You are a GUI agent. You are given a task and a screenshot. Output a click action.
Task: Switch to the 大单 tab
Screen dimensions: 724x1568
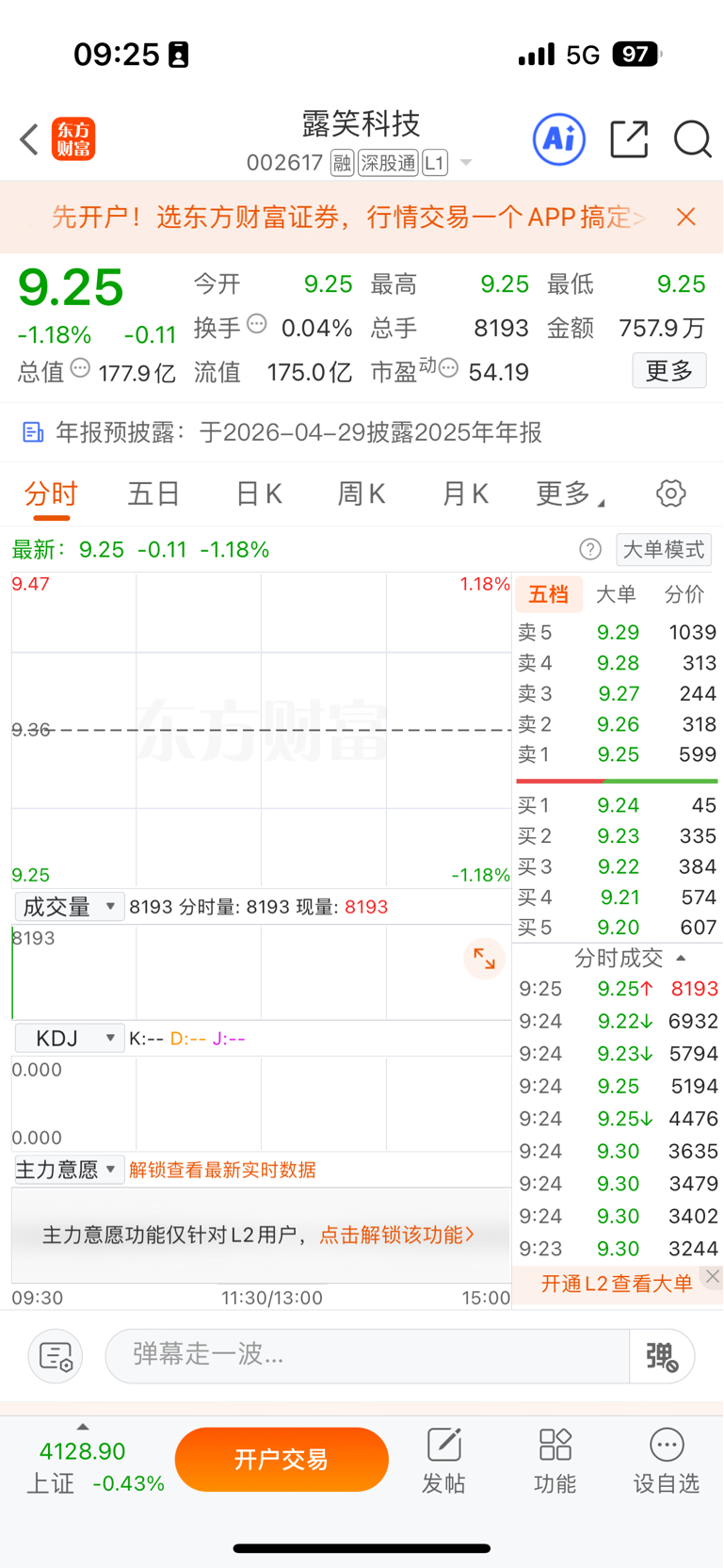(616, 594)
